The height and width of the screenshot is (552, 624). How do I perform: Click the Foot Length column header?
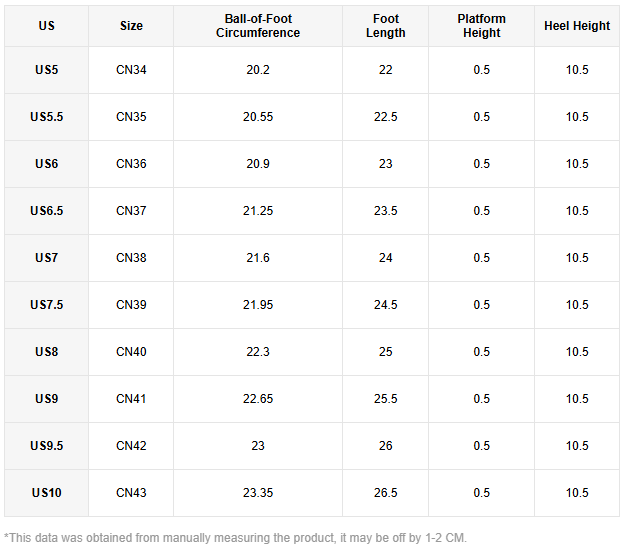(385, 26)
